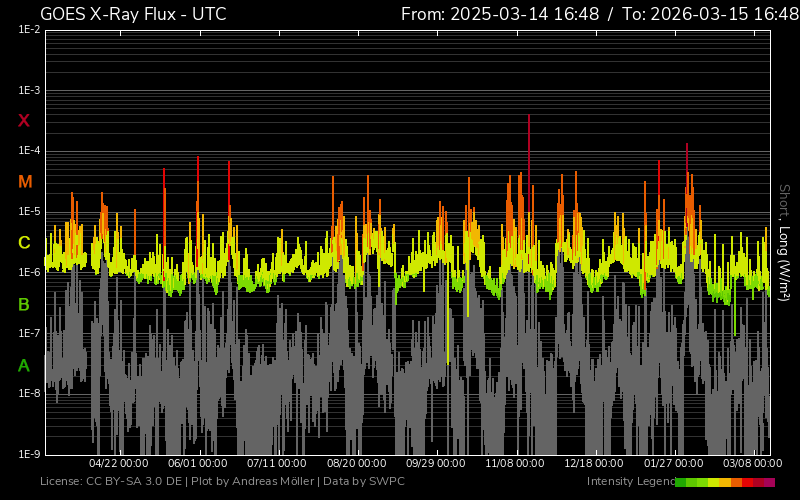The height and width of the screenshot is (500, 800).
Task: Click the B flare class label
Action: click(x=24, y=304)
